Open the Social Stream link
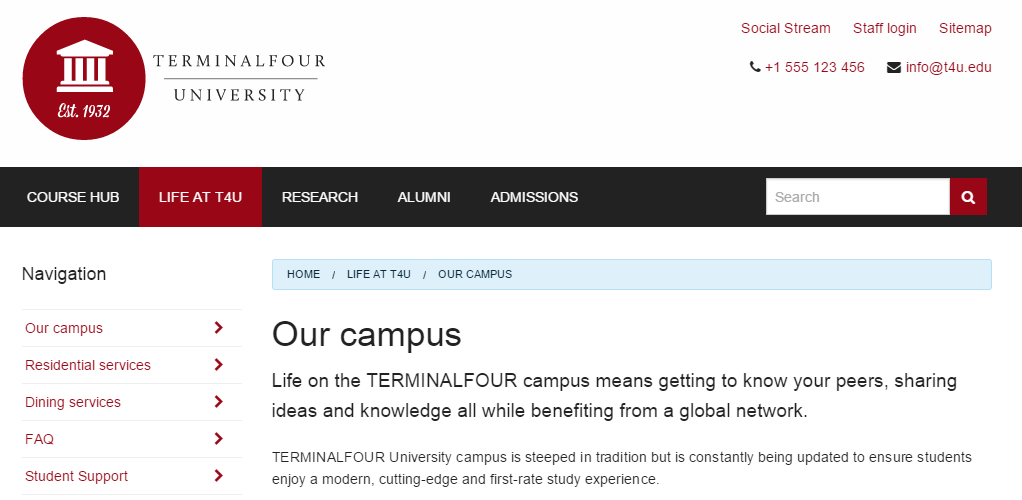Viewport: 1022px width, 500px height. (785, 28)
